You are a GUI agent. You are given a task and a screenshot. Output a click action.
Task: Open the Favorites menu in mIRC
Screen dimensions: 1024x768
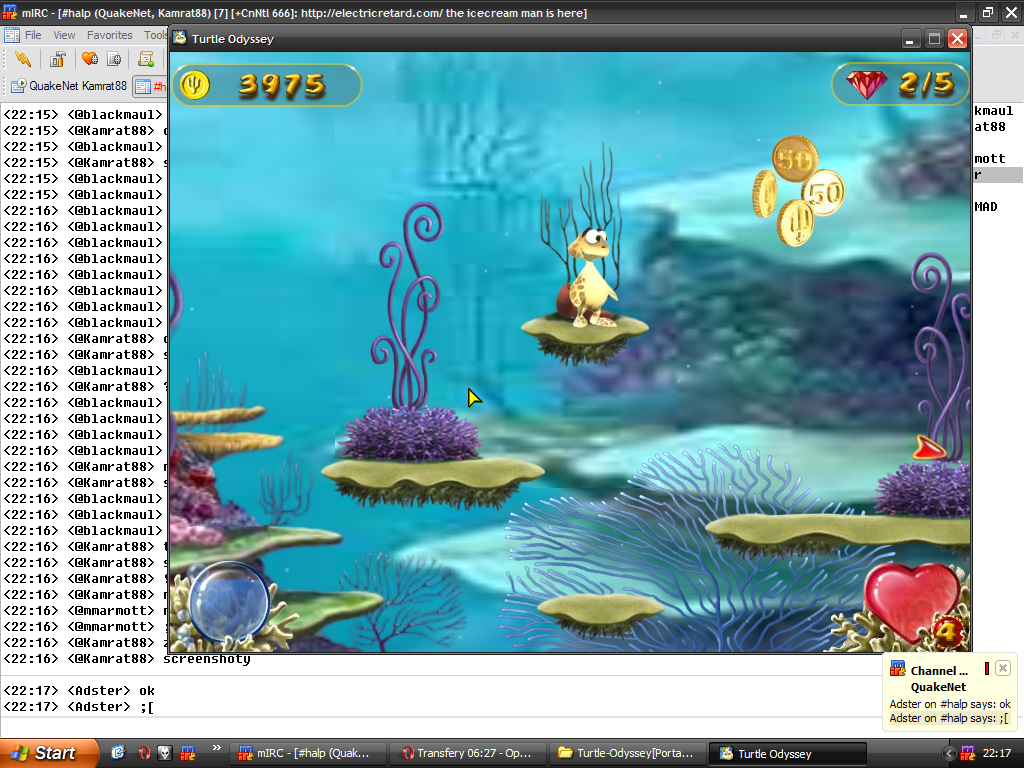pos(109,35)
